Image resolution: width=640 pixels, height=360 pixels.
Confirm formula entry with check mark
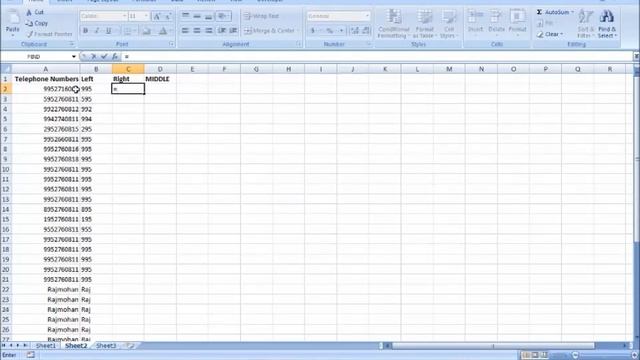pos(104,57)
